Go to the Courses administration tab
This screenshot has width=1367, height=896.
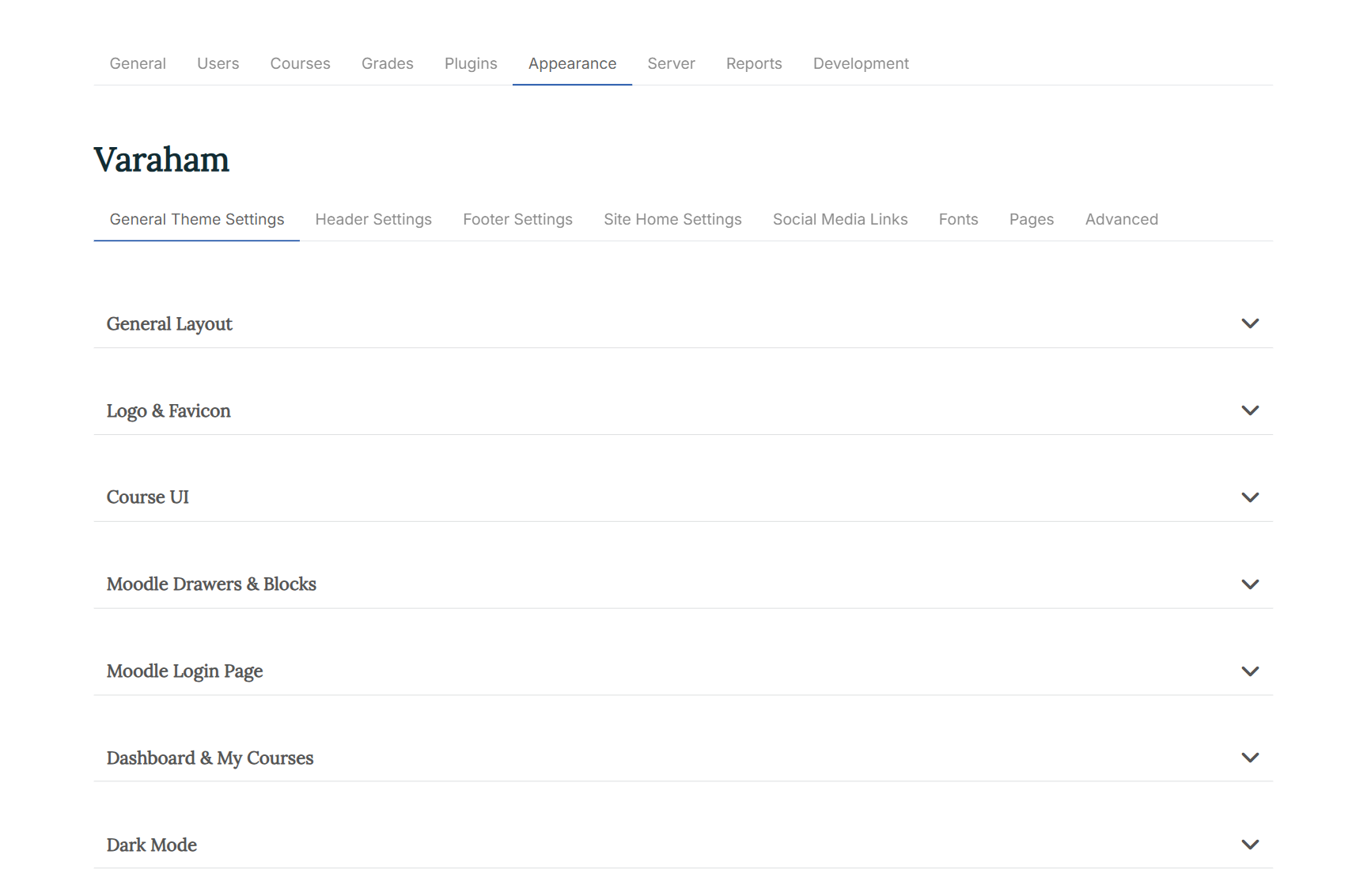(300, 63)
